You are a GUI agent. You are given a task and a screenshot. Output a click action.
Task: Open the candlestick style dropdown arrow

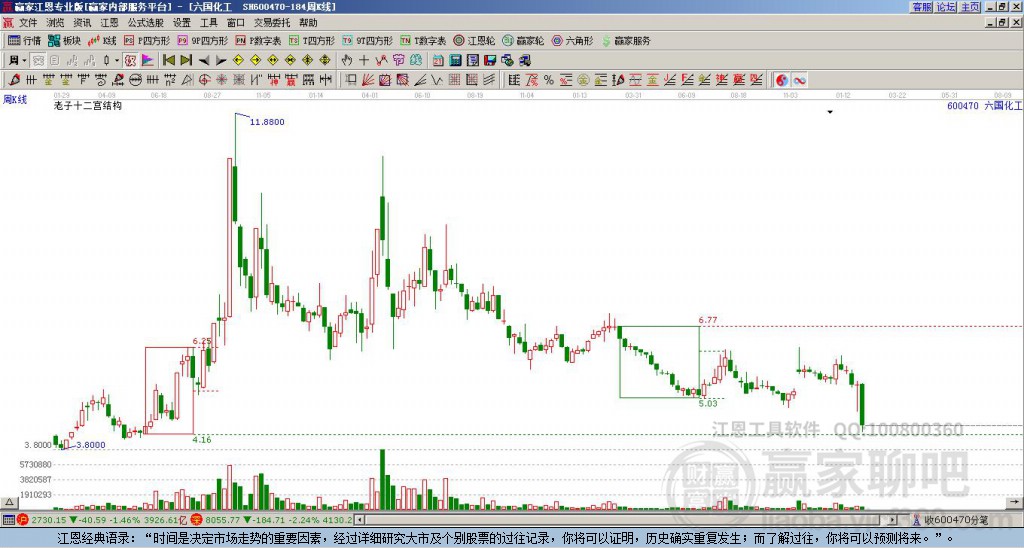pos(117,61)
